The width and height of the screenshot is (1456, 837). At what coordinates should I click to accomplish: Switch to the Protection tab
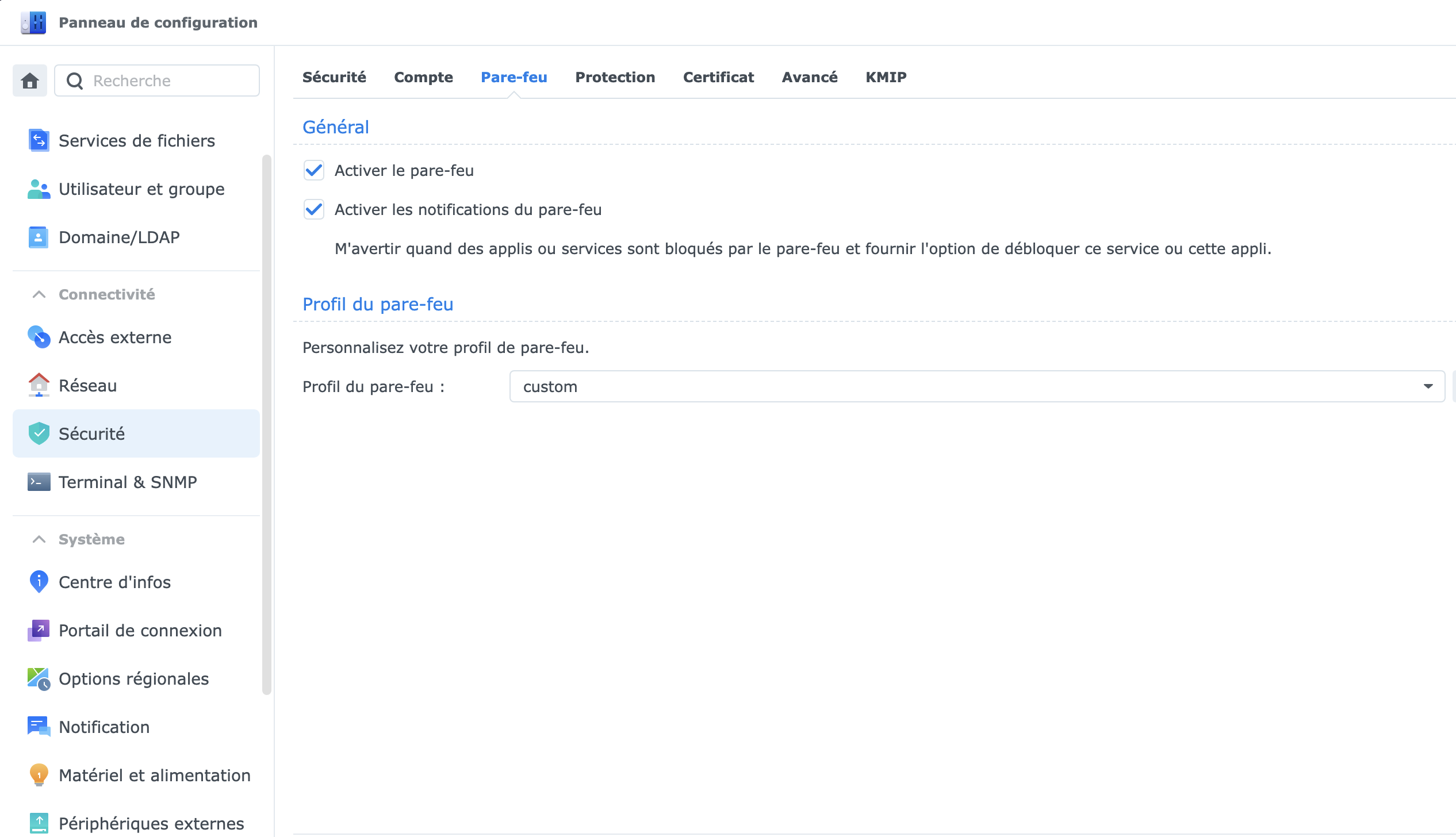[x=615, y=78]
